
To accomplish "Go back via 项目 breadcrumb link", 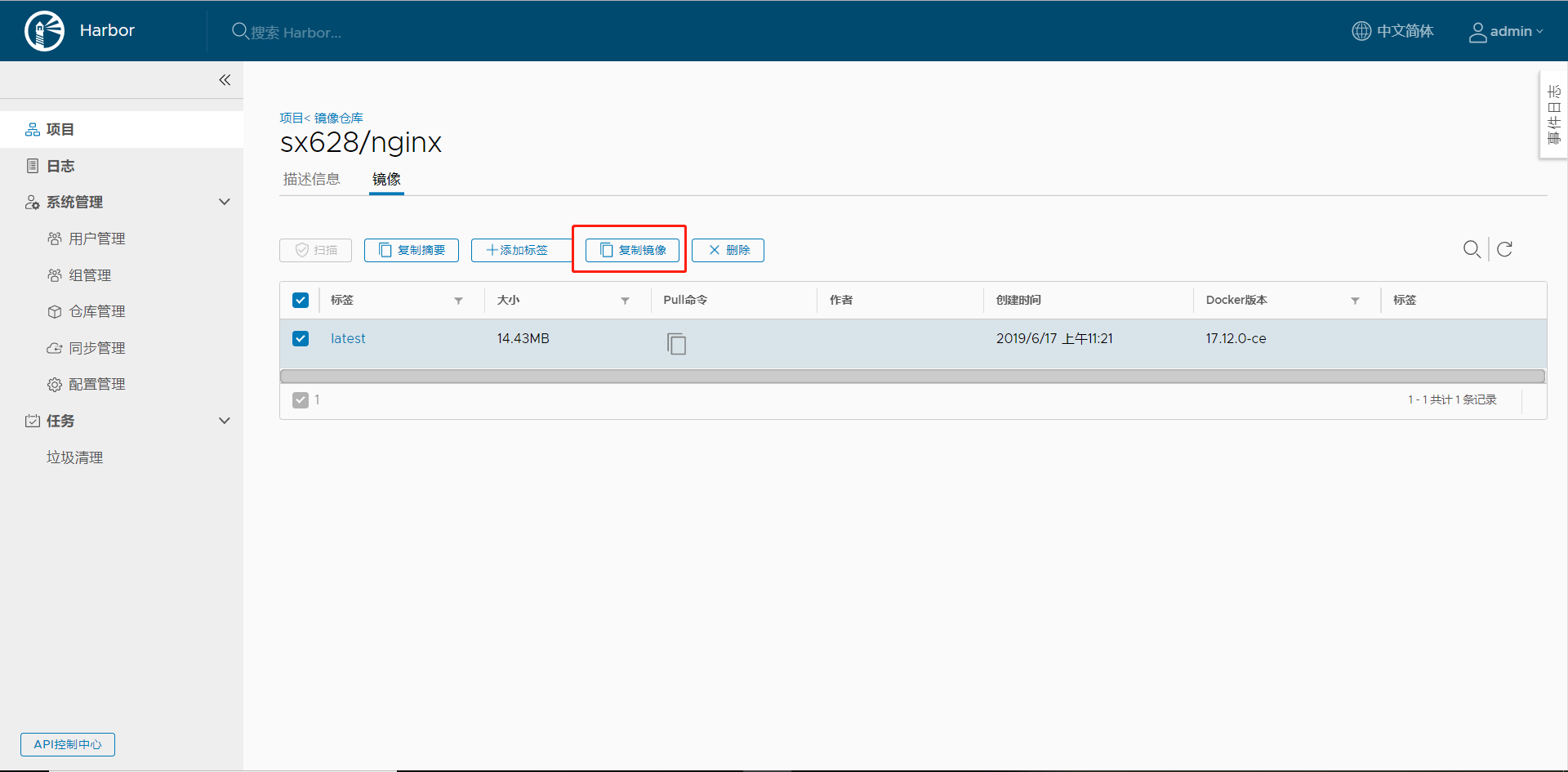I will (291, 118).
